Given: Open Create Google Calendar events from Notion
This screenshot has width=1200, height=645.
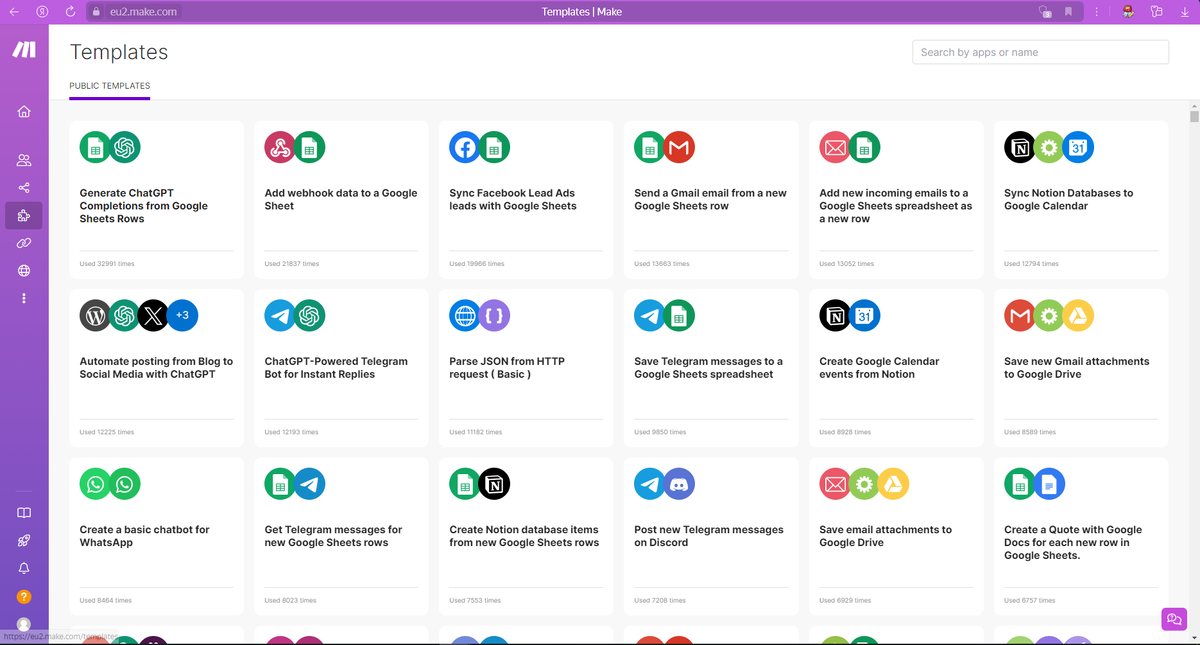Looking at the screenshot, I should click(896, 368).
